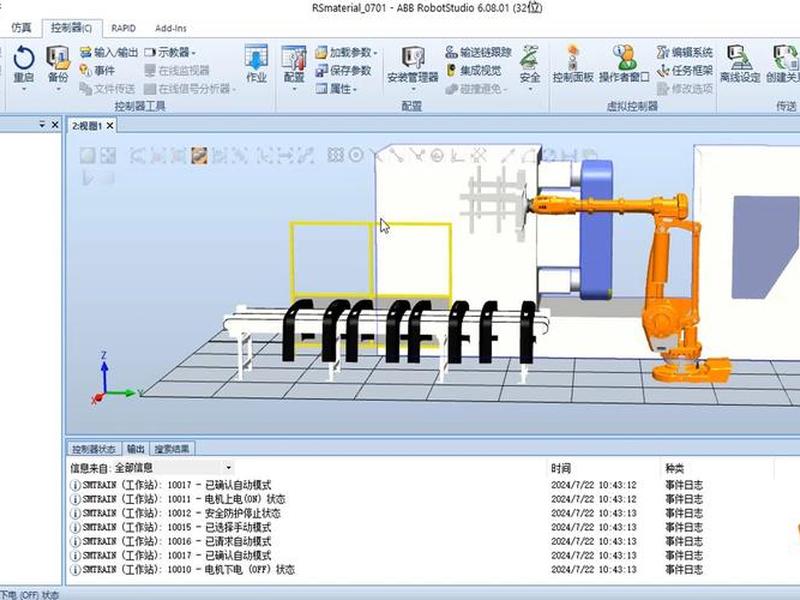Switch to the 控制器状态 tab
This screenshot has height=600, width=800.
click(x=93, y=449)
